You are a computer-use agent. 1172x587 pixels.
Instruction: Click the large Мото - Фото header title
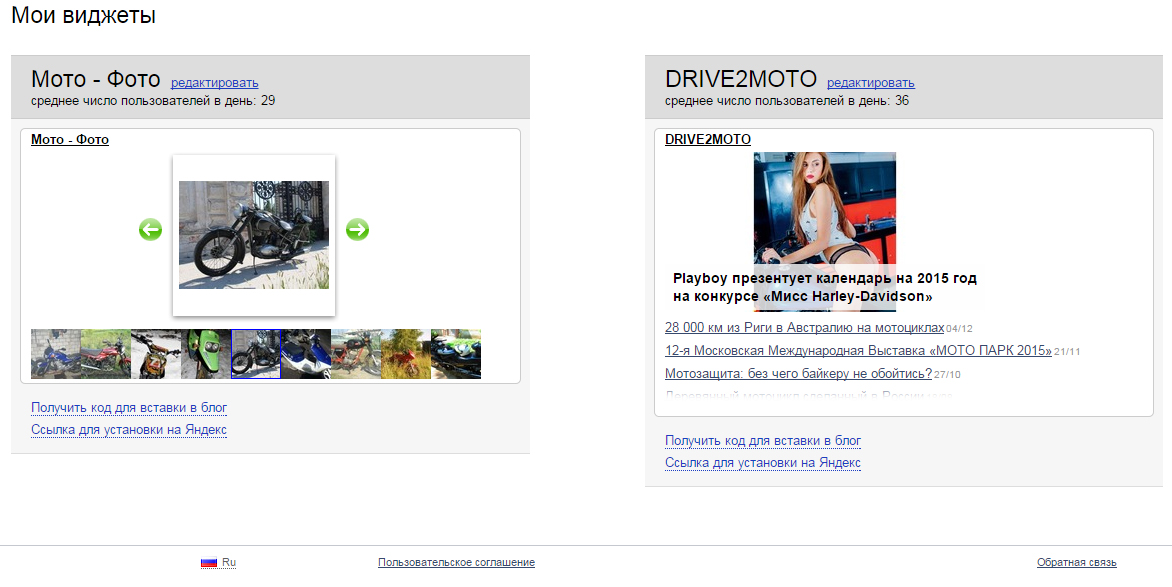(x=96, y=79)
